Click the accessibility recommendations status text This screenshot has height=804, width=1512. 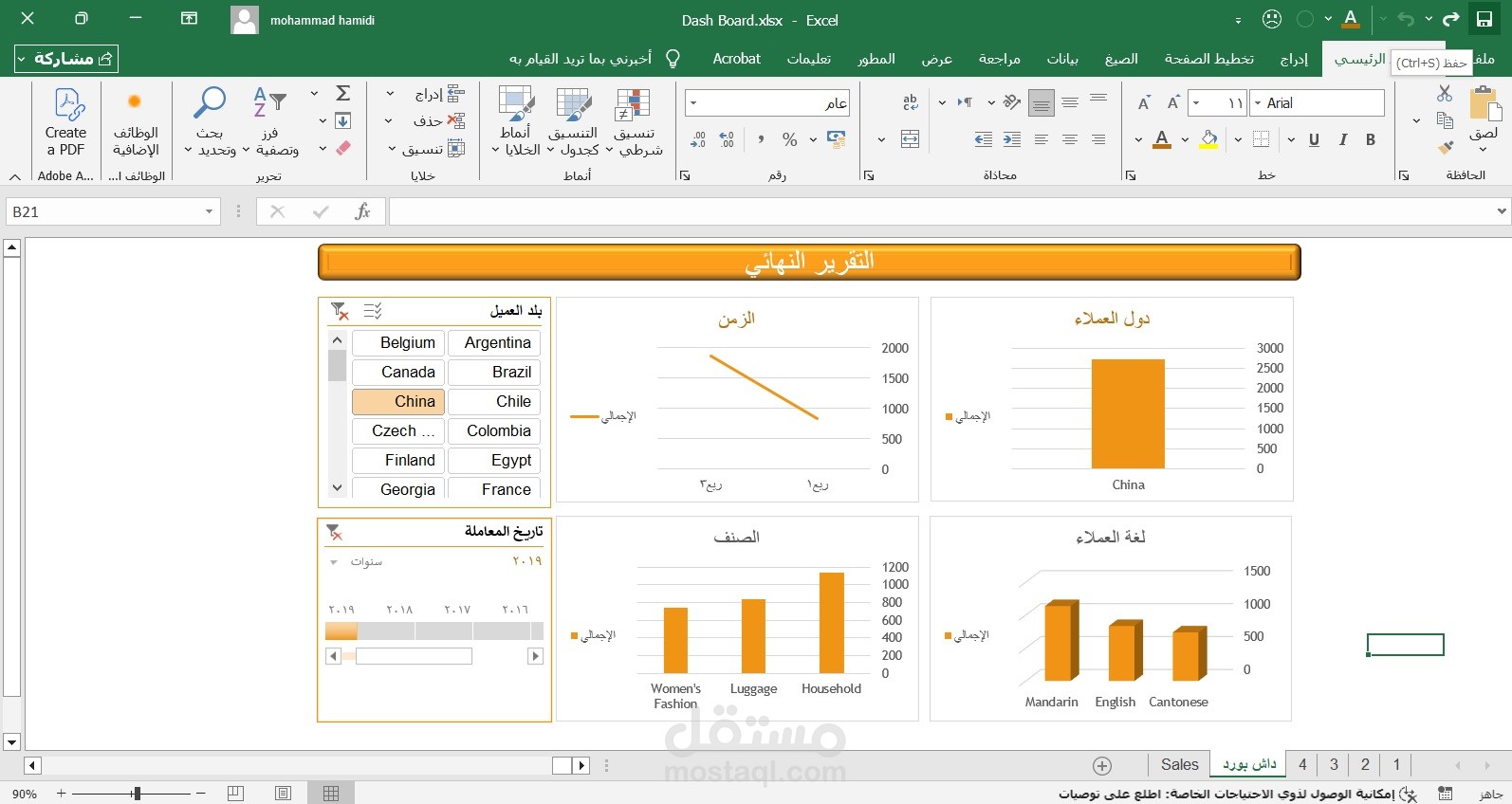[1236, 794]
